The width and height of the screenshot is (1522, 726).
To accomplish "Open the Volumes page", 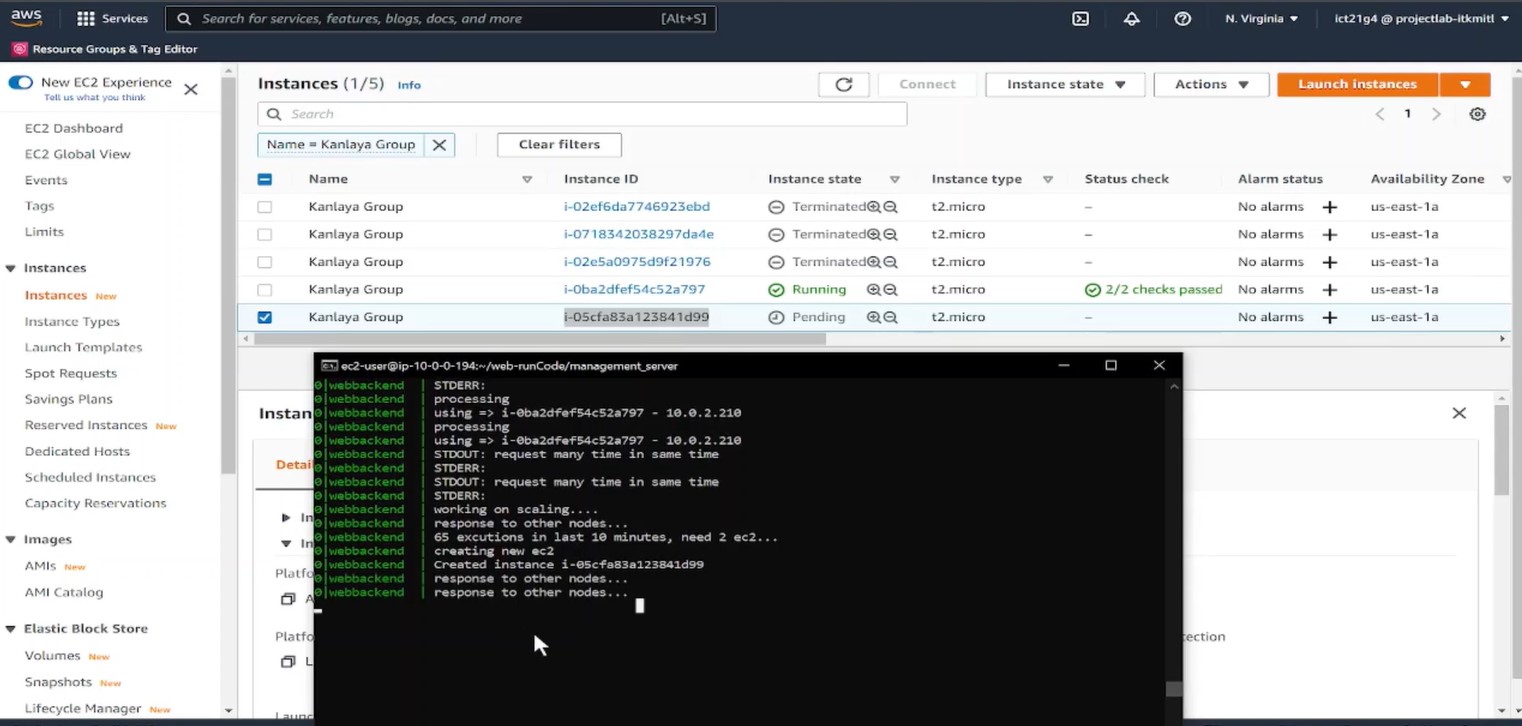I will tap(52, 656).
